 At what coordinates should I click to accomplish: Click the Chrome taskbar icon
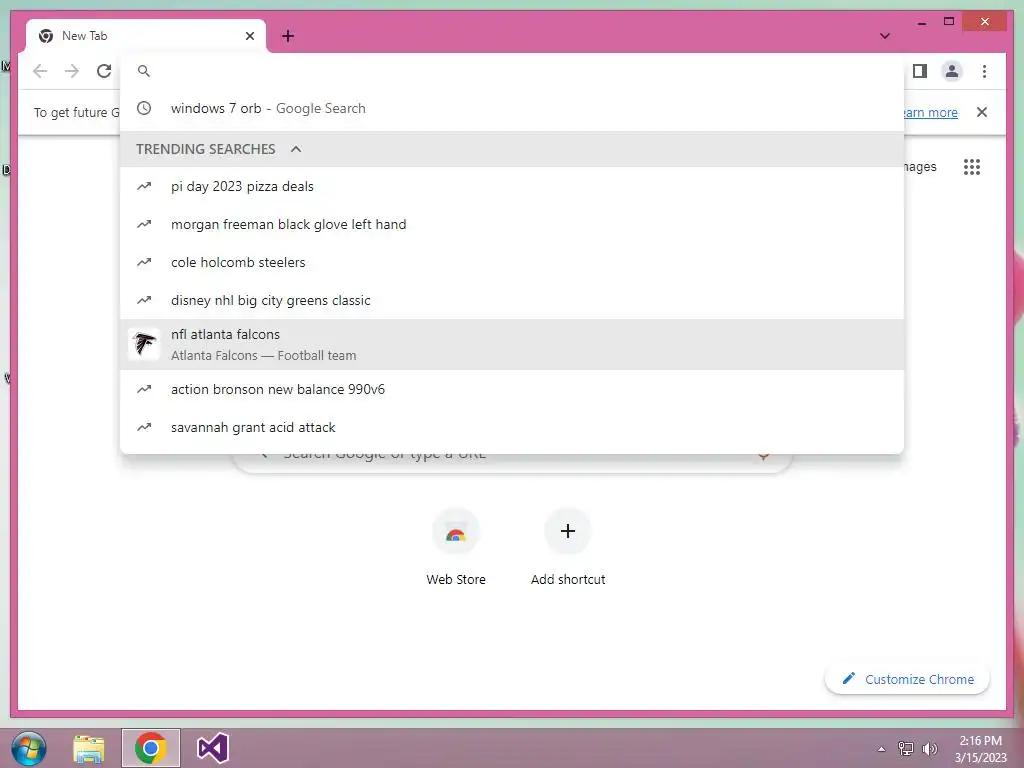(x=150, y=748)
